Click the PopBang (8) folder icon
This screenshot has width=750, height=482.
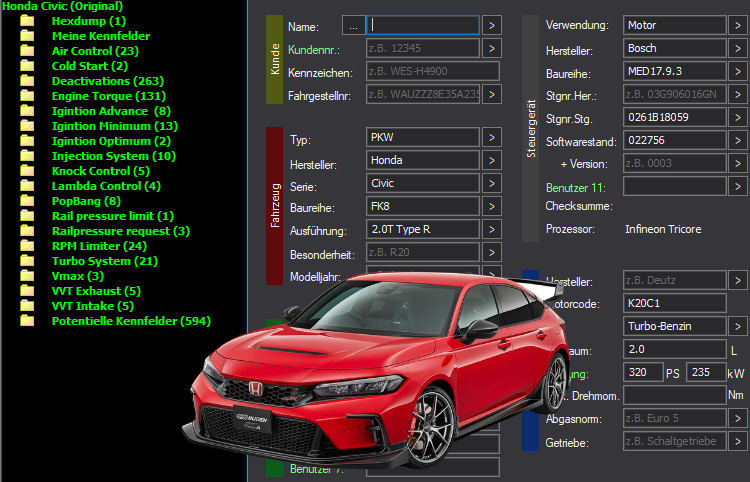[x=27, y=201]
